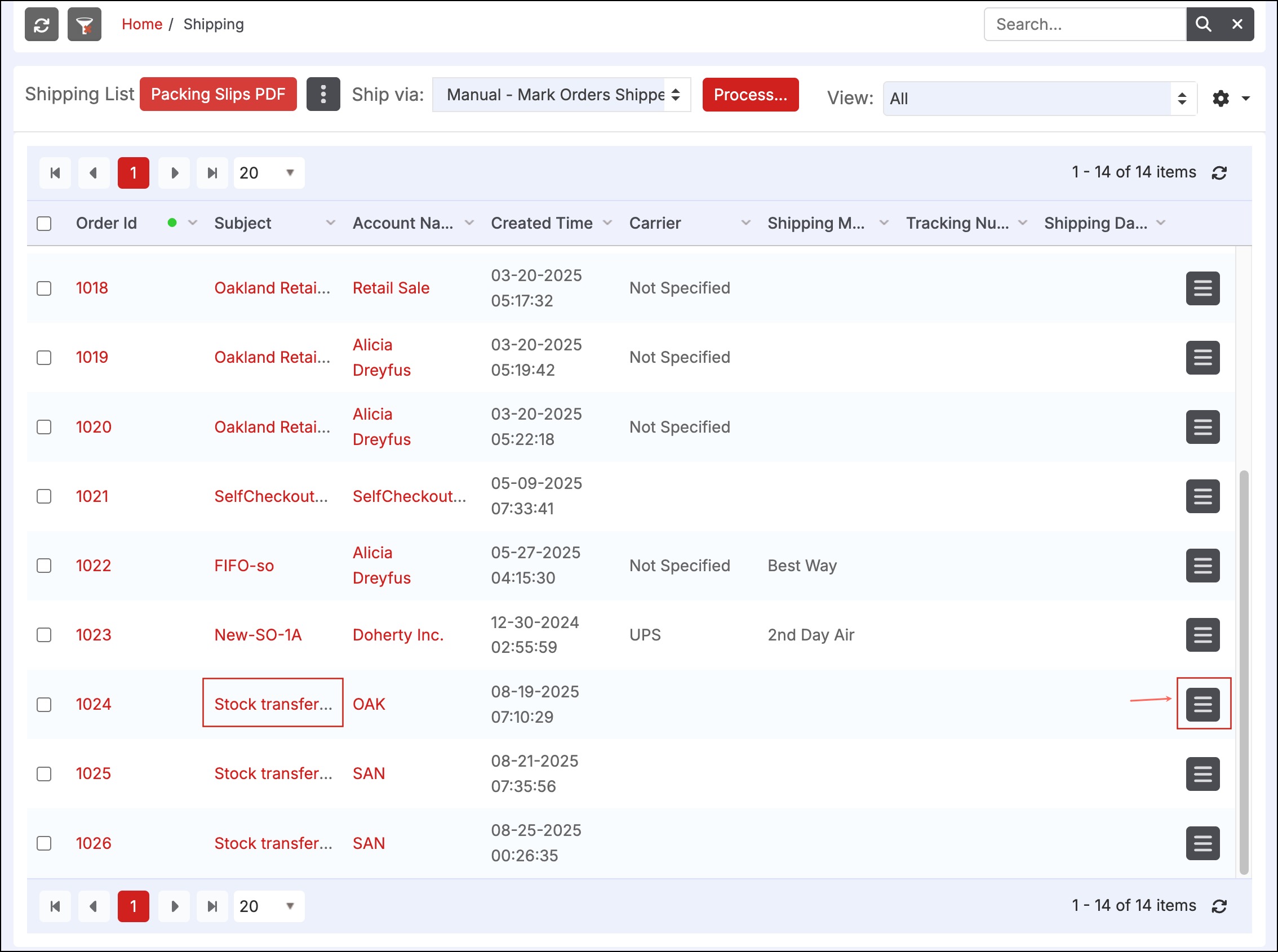Click the search magnifier button
Viewport: 1278px width, 952px height.
click(1203, 24)
